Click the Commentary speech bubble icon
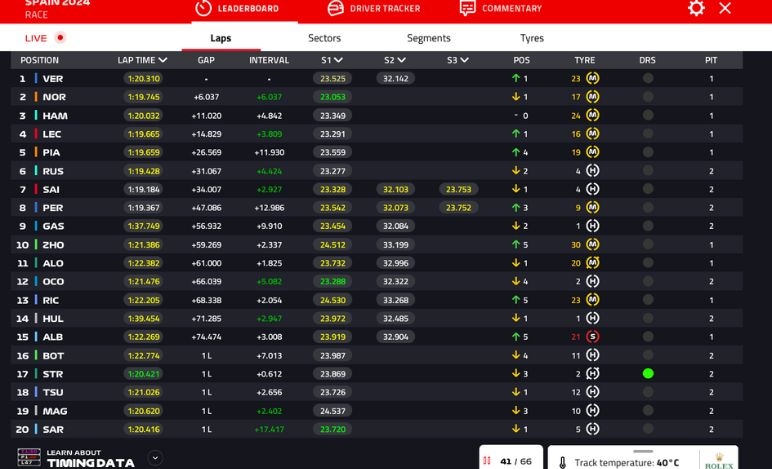This screenshot has width=772, height=469. click(467, 8)
